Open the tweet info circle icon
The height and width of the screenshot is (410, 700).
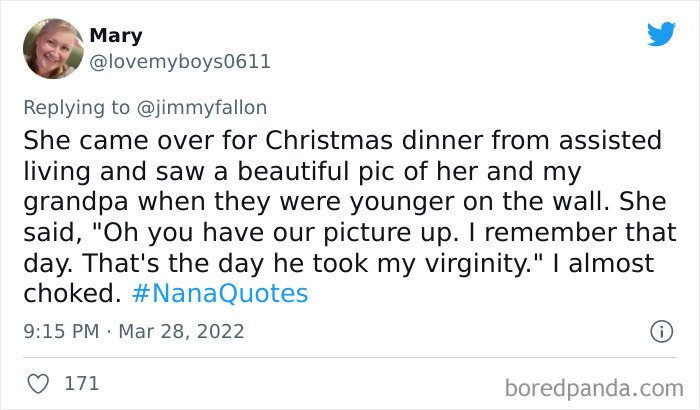tap(660, 331)
